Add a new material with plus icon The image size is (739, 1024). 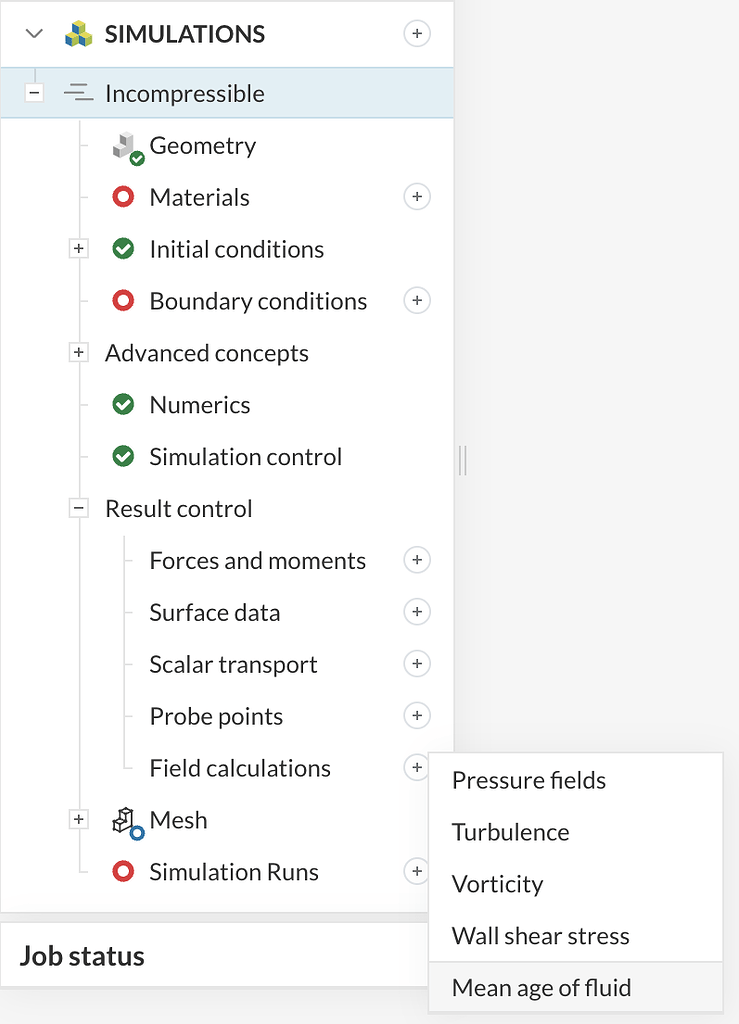pos(417,197)
